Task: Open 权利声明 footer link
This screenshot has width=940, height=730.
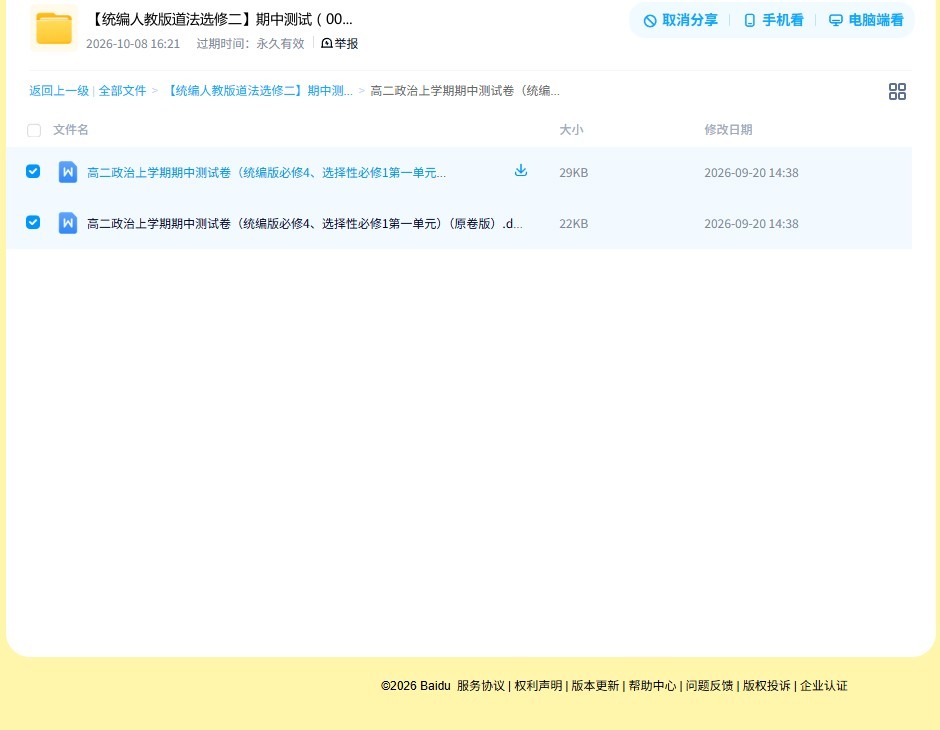Action: [x=538, y=686]
